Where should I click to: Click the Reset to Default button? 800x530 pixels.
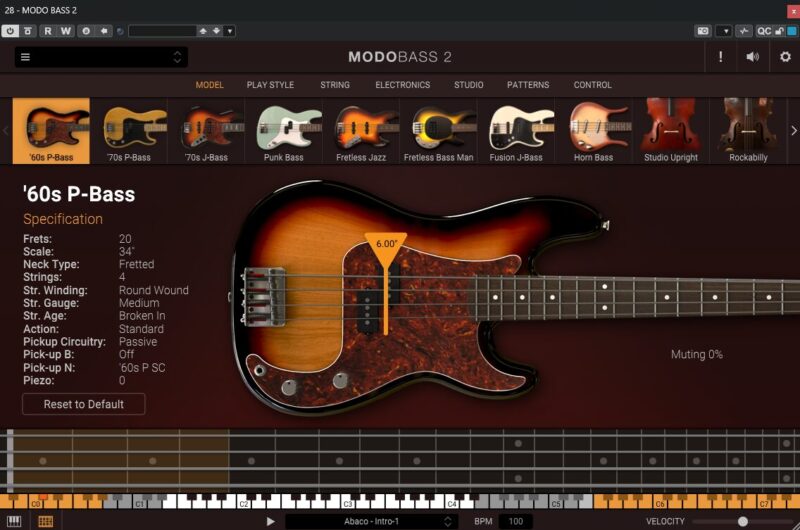point(84,404)
